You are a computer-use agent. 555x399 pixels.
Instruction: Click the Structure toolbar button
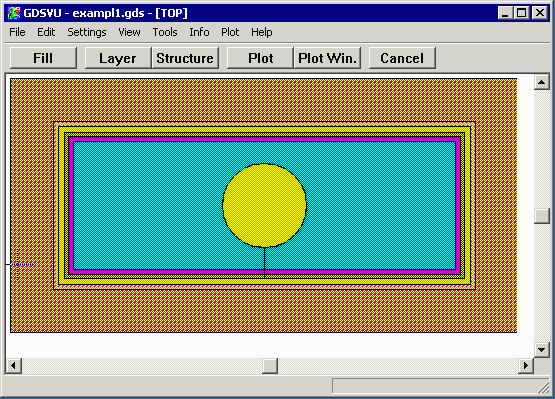pyautogui.click(x=185, y=58)
